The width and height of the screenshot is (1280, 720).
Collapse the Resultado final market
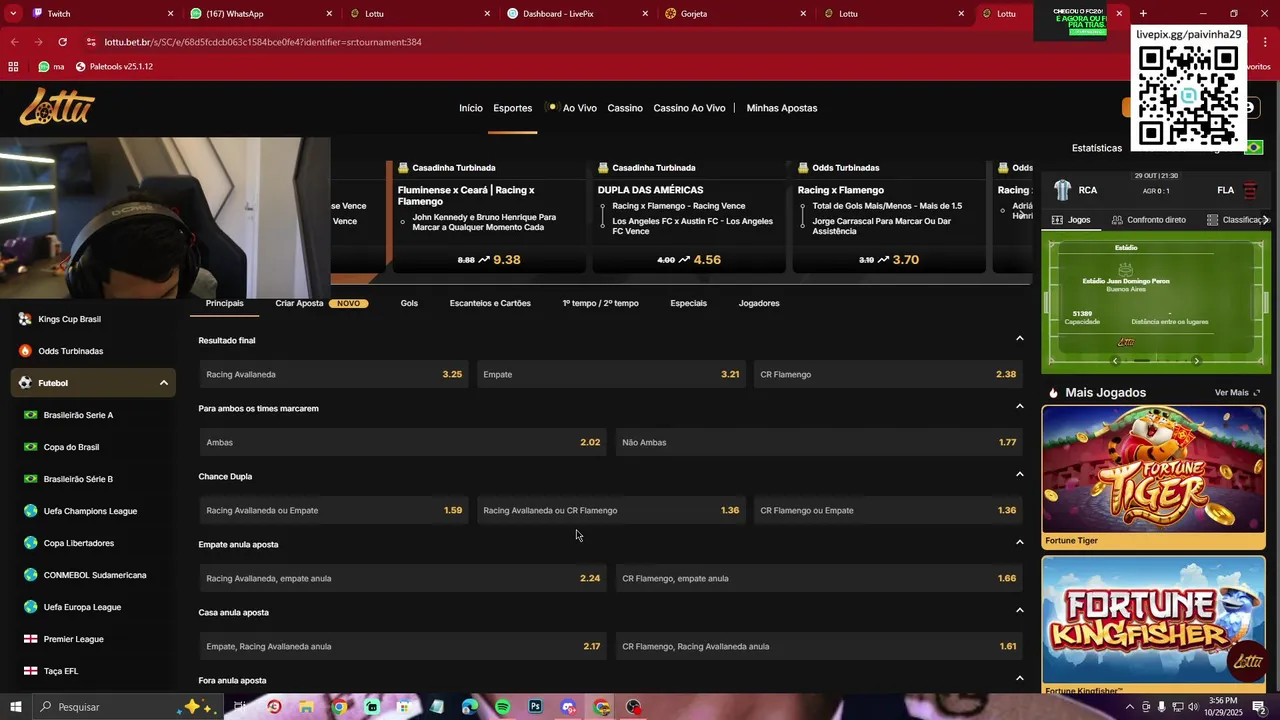(1020, 339)
